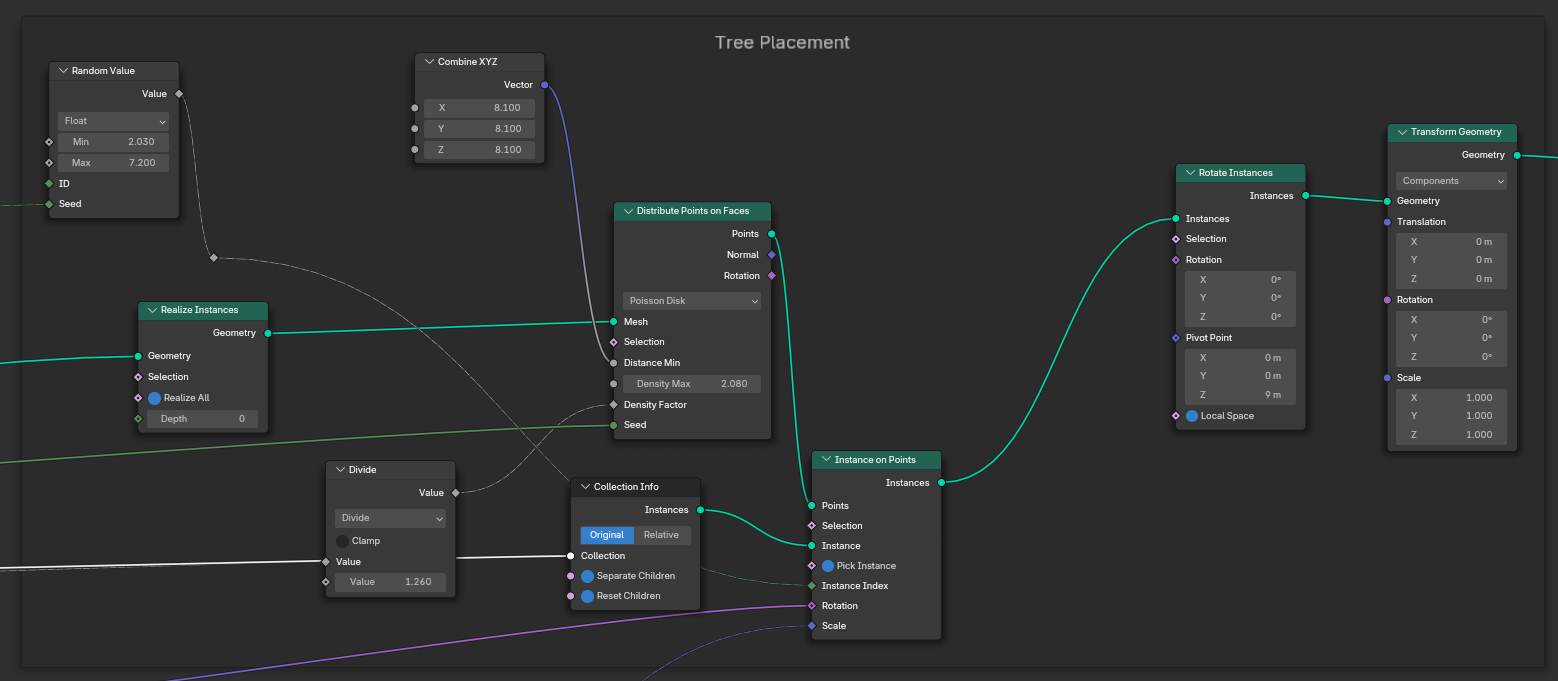This screenshot has height=681, width=1558.
Task: Click the Instance Index input socket
Action: click(x=811, y=586)
